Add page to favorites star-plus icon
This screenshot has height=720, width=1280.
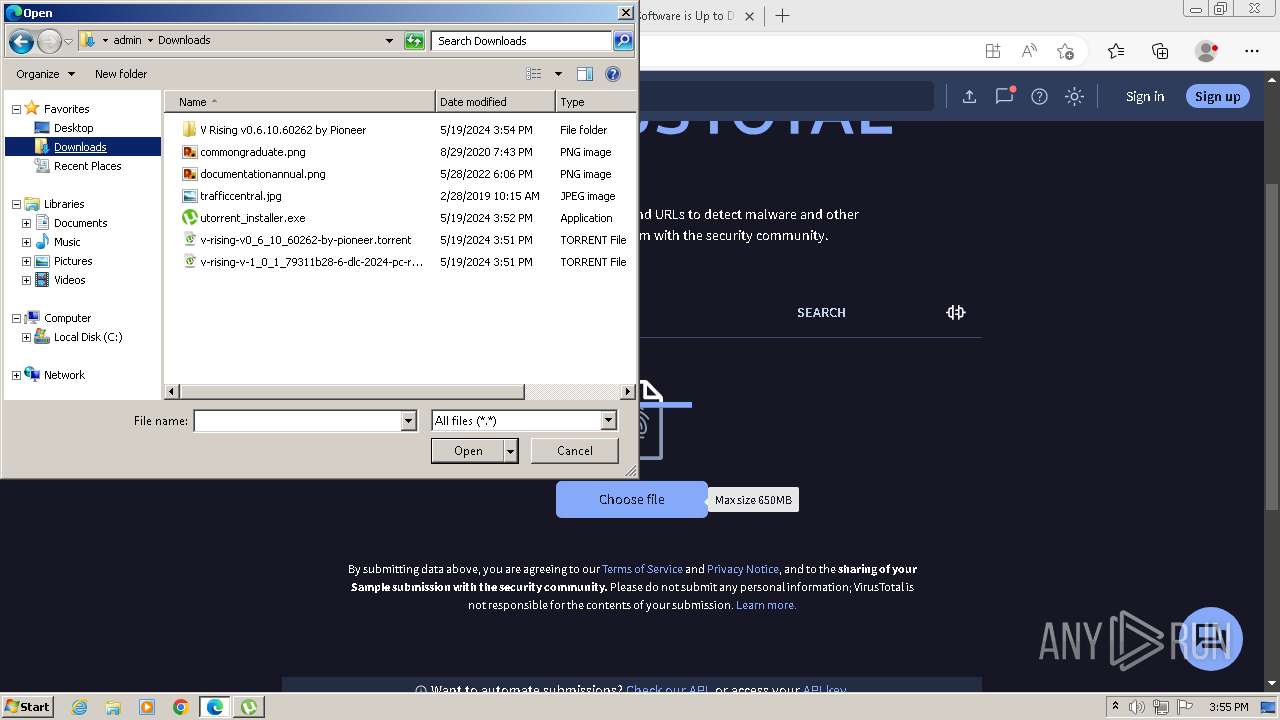click(x=1065, y=51)
